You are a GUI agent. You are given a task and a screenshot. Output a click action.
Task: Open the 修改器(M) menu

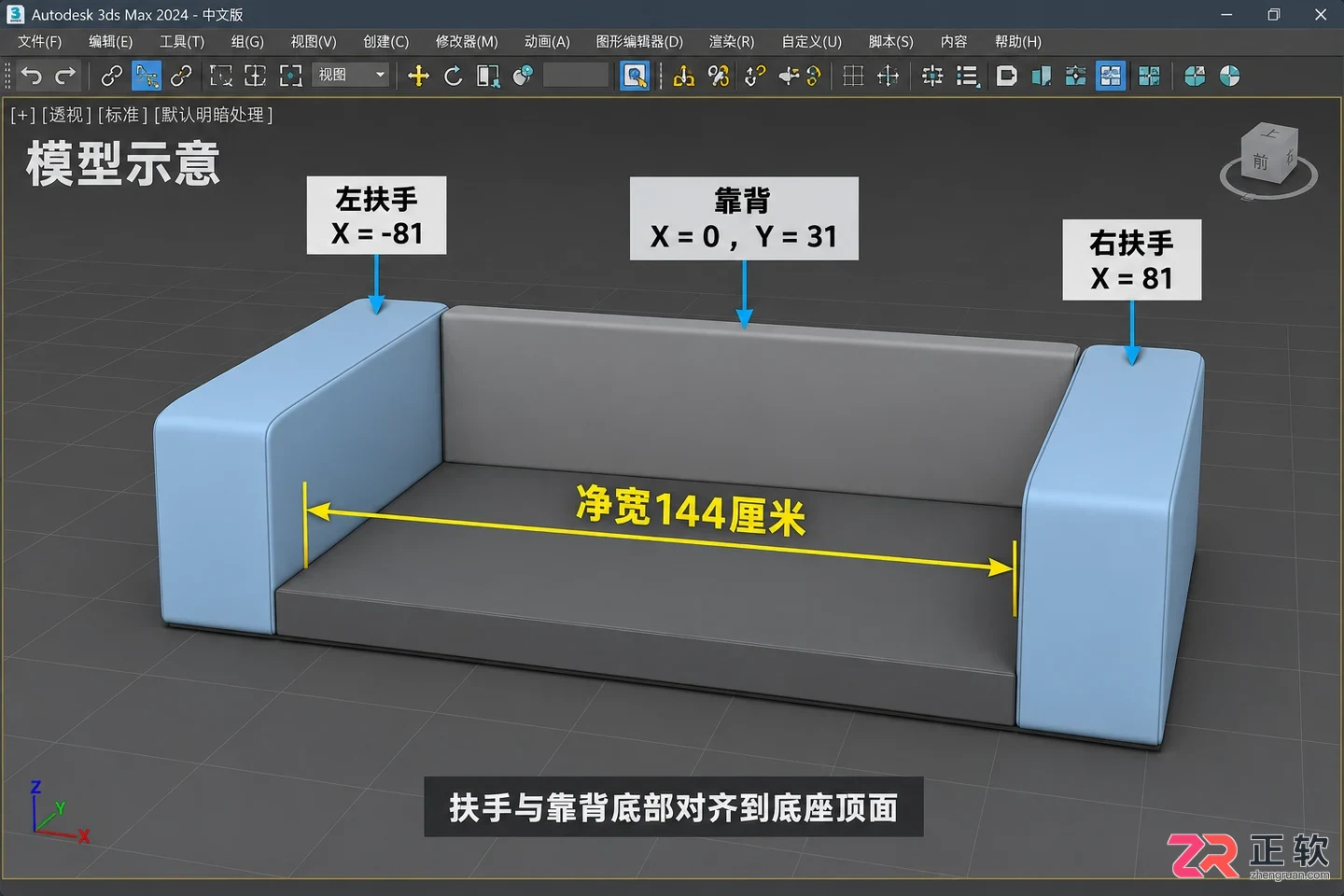coord(467,42)
